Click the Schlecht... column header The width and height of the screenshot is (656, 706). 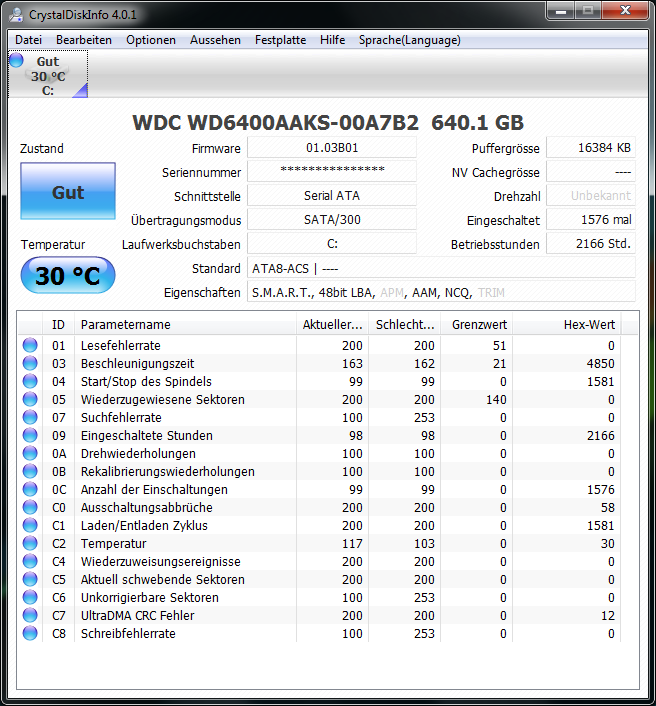404,325
